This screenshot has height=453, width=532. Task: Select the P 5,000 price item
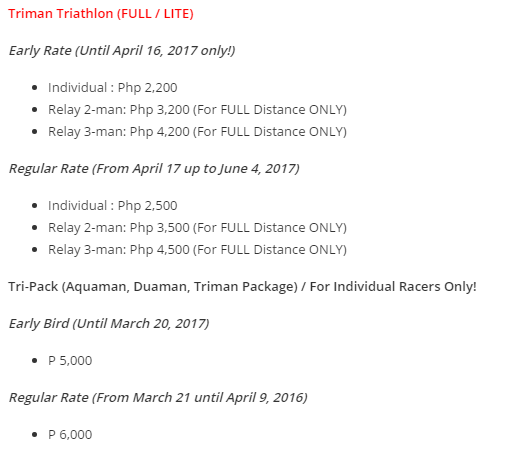coord(70,361)
